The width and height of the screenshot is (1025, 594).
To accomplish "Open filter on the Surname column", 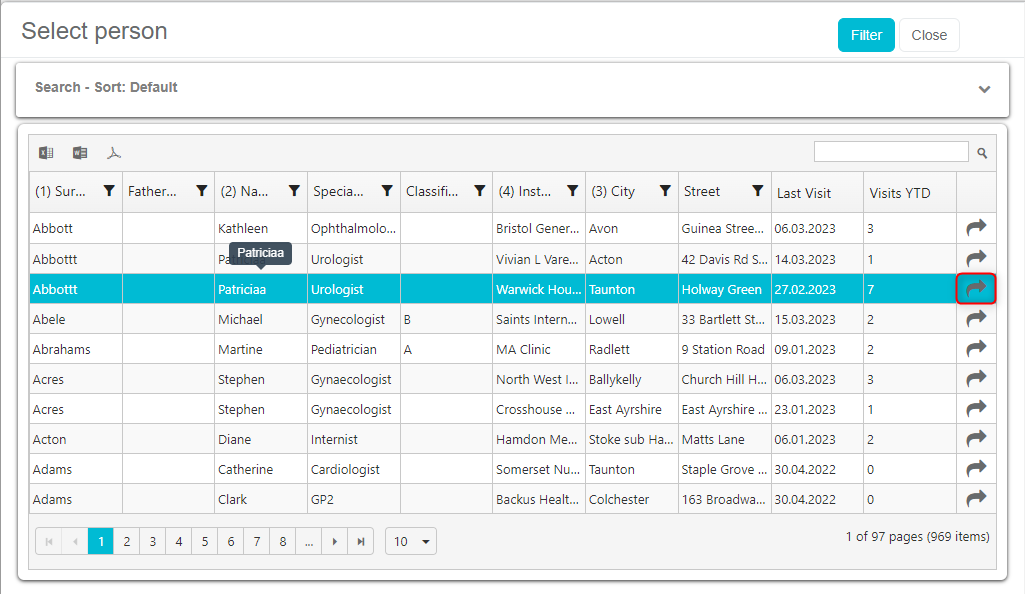I will click(x=109, y=191).
